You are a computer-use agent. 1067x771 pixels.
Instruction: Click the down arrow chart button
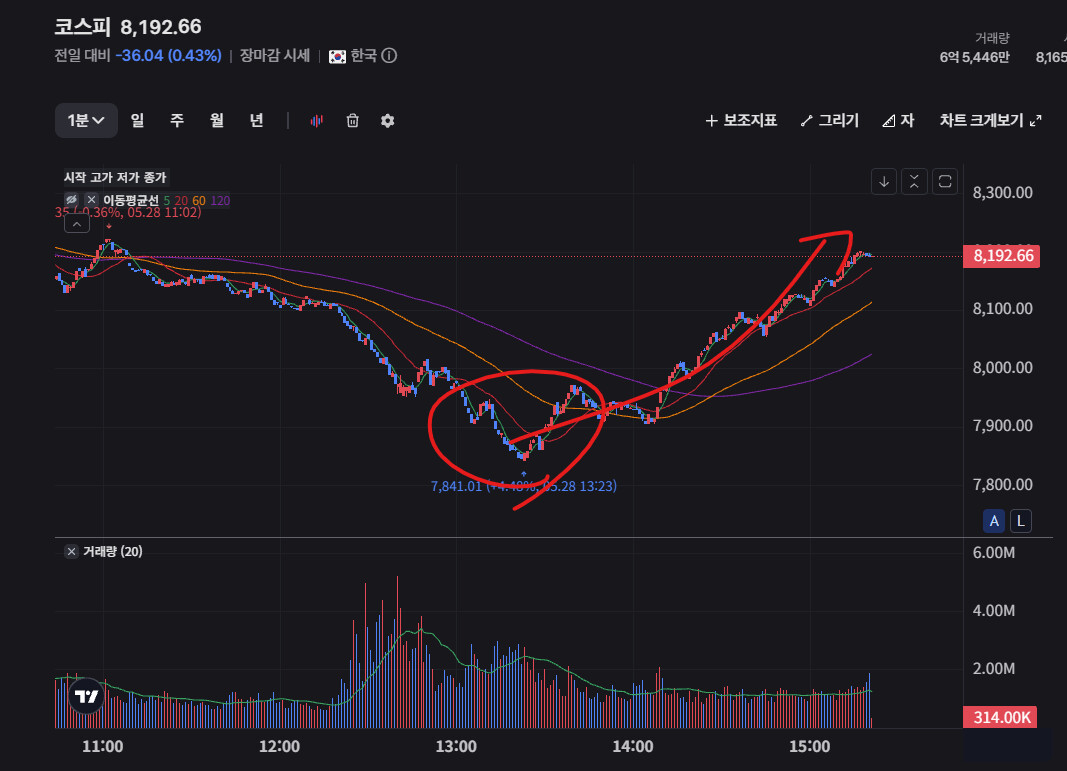pyautogui.click(x=884, y=182)
